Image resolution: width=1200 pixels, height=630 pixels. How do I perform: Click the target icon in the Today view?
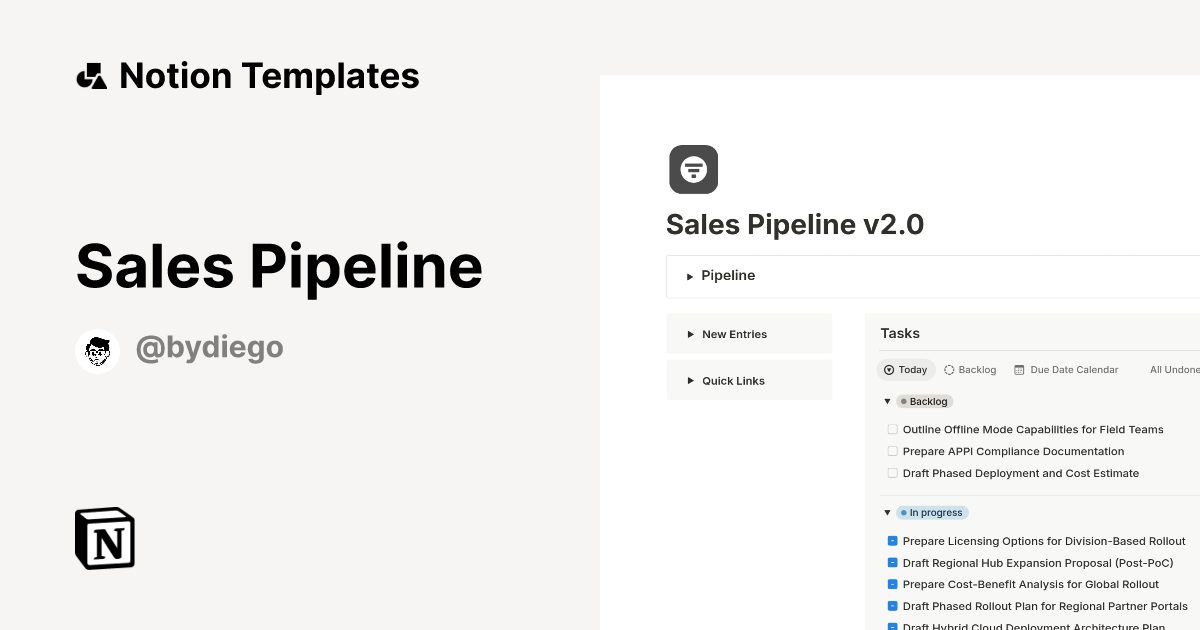[x=890, y=370]
